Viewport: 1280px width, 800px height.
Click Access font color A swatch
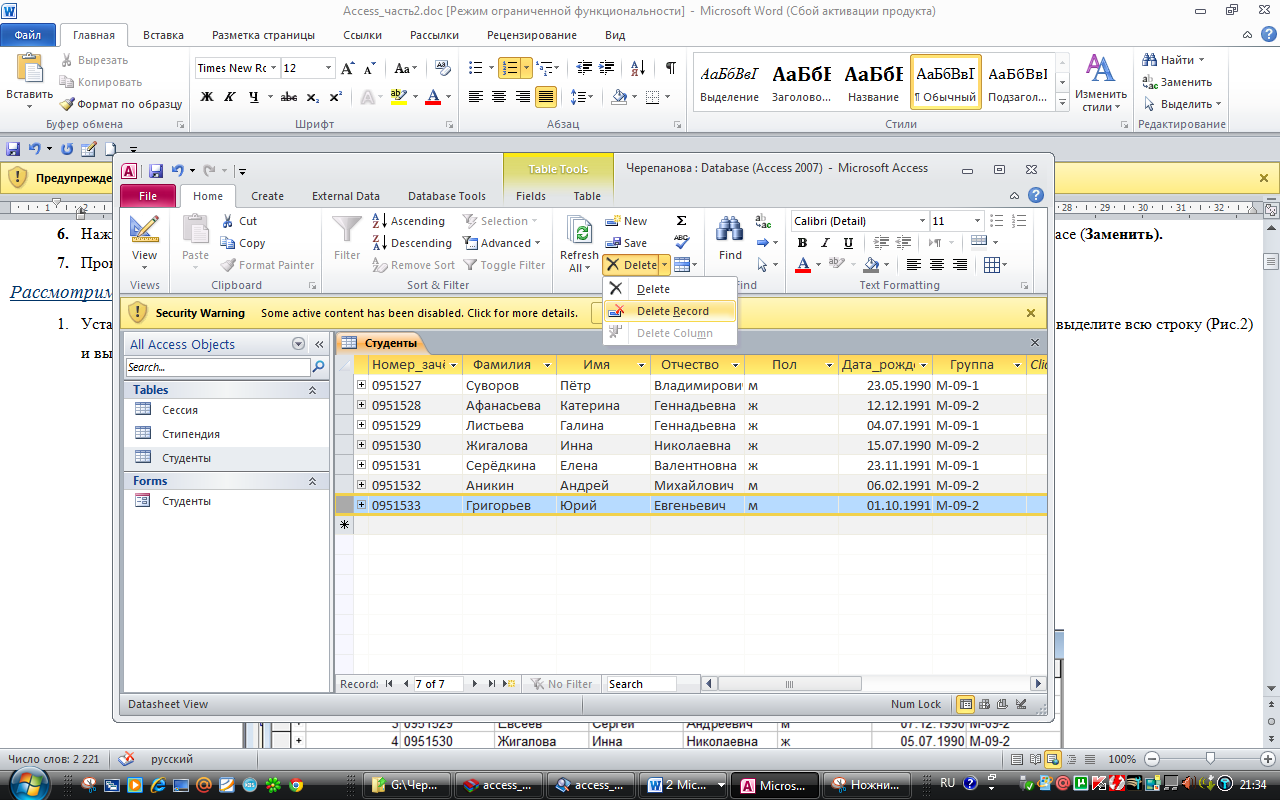tap(803, 265)
